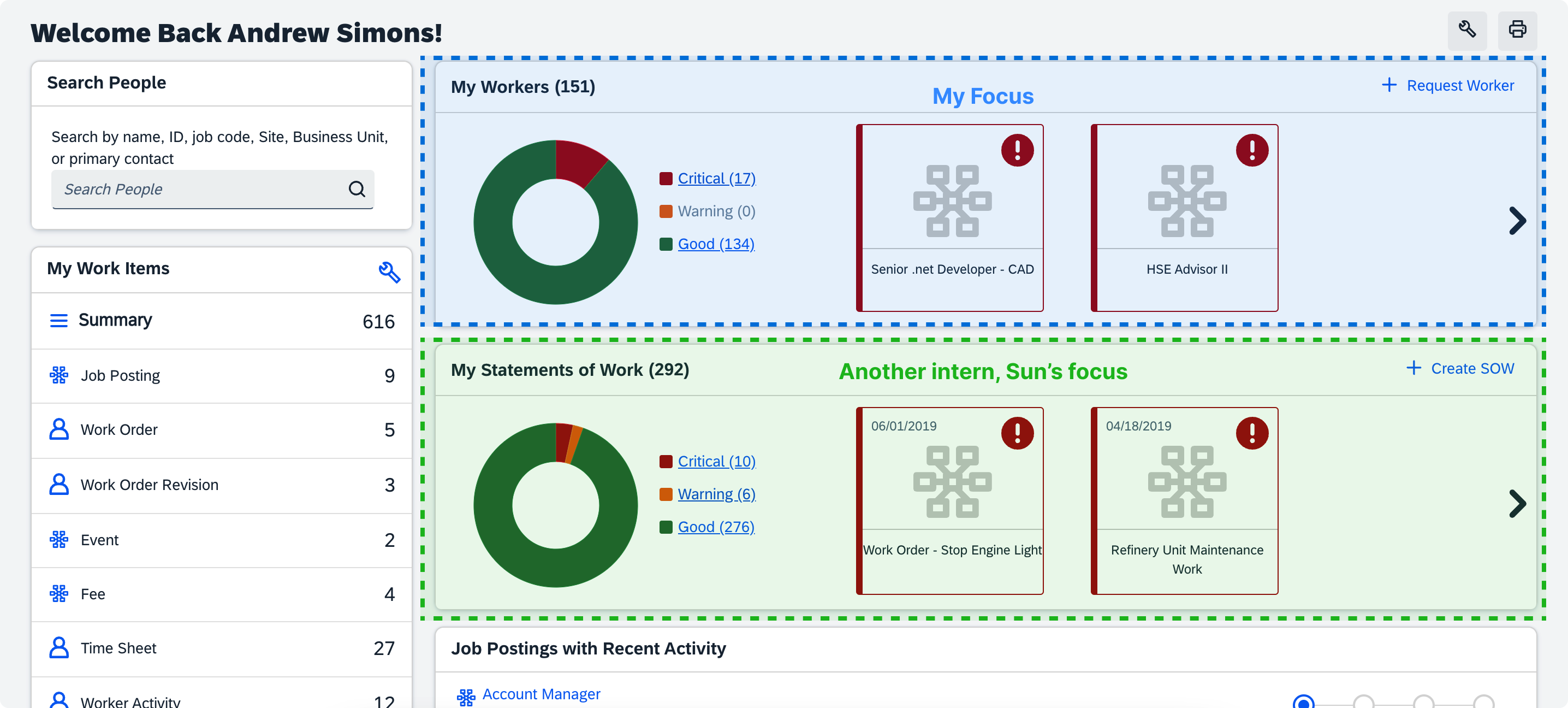The width and height of the screenshot is (1568, 708).
Task: Click the critical alert icon on HSE Advisor II
Action: pyautogui.click(x=1251, y=150)
